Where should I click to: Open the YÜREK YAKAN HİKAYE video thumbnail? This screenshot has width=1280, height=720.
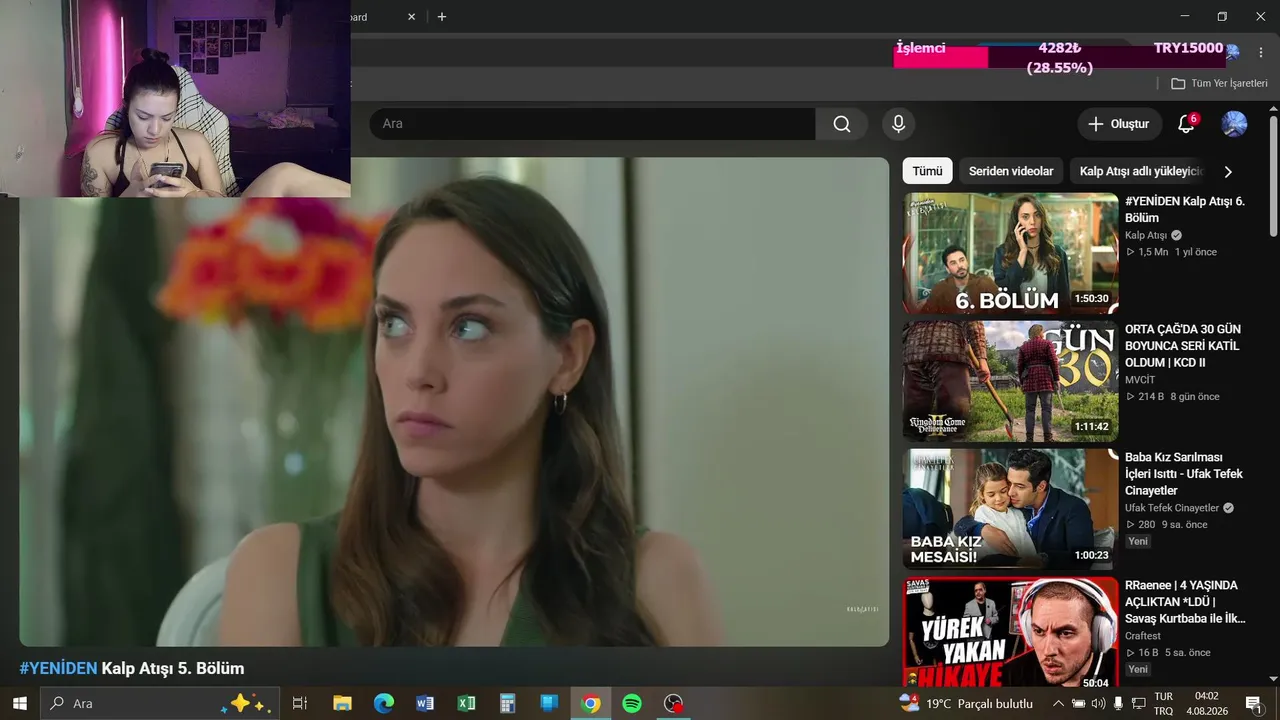[x=1010, y=632]
